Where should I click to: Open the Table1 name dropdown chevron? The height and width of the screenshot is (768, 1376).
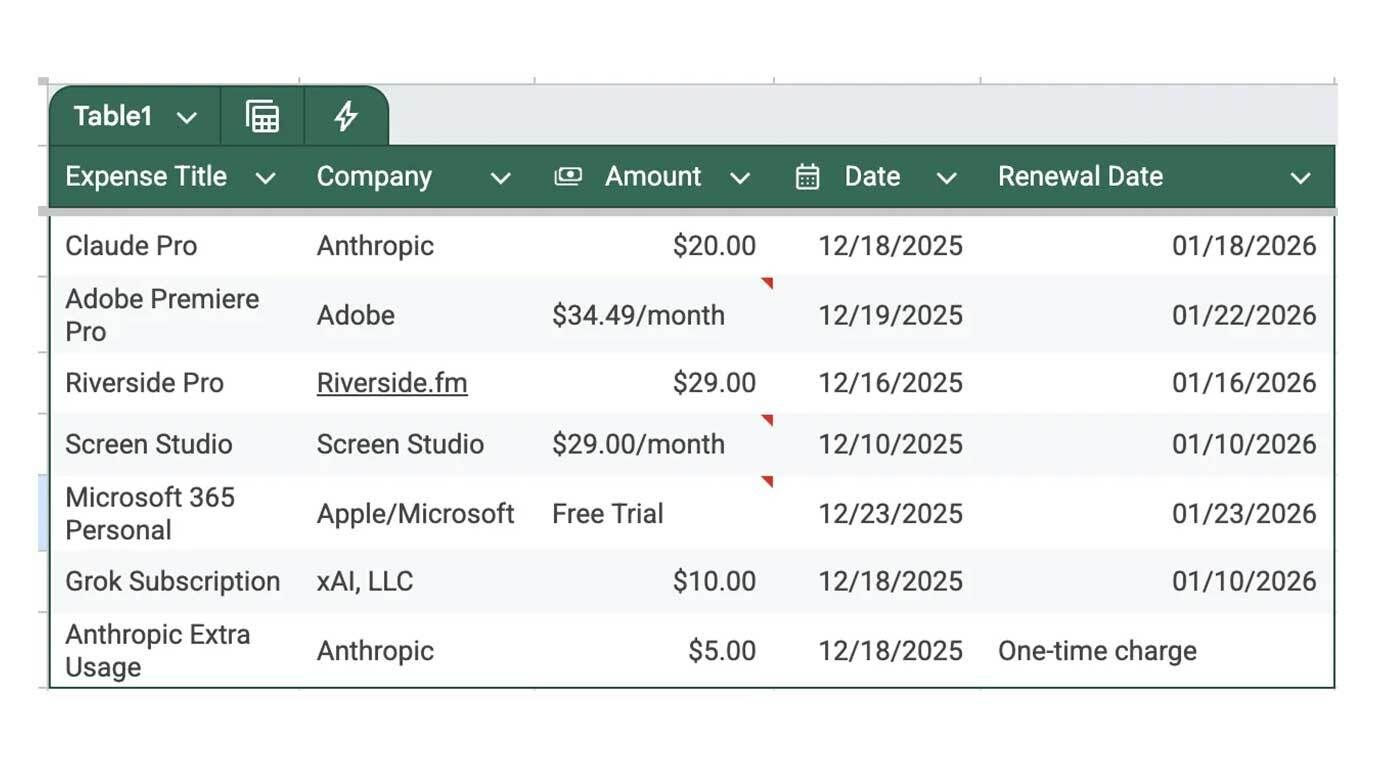[186, 115]
